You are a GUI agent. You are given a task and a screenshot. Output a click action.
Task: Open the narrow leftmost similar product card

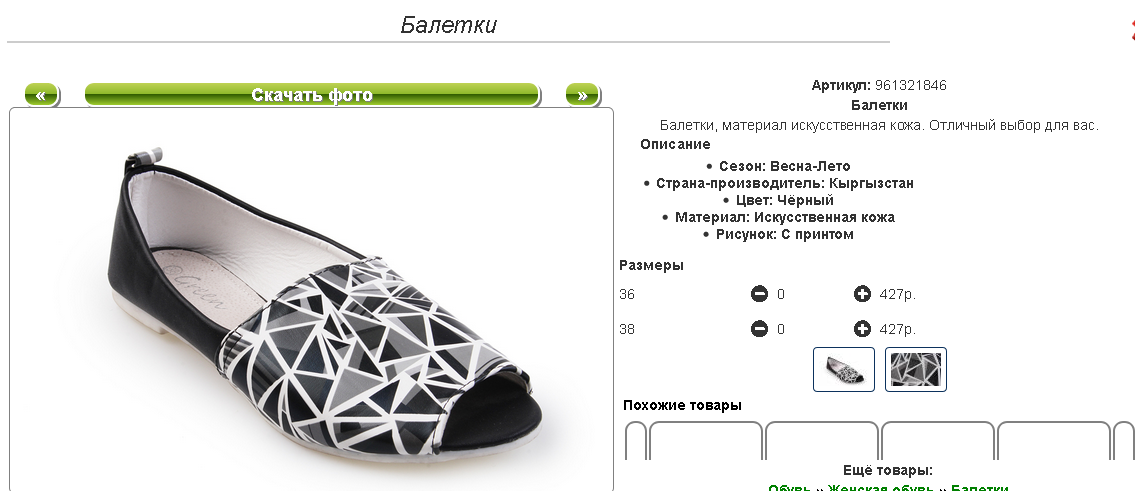[636, 440]
